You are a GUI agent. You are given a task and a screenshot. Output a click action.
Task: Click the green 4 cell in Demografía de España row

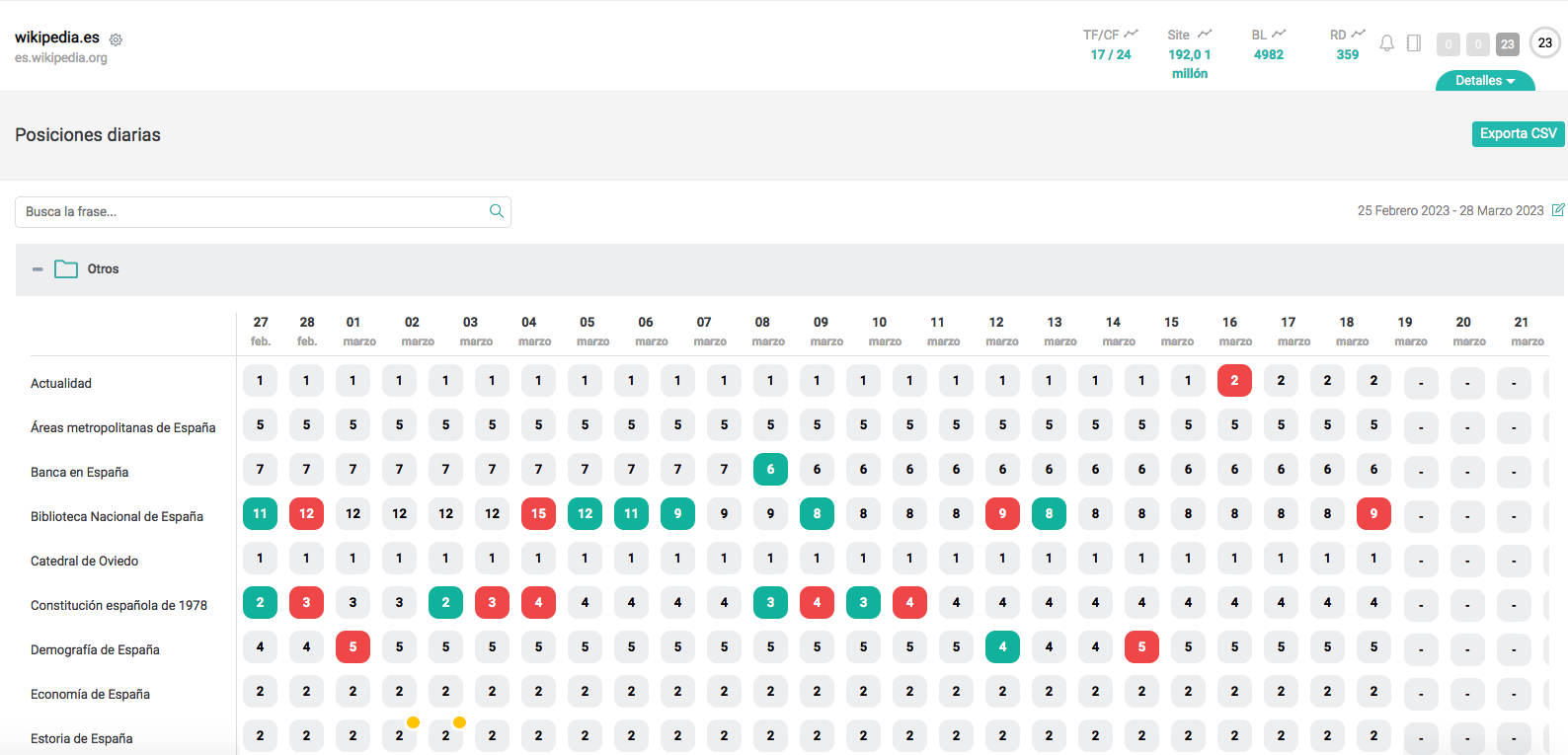pos(1002,646)
